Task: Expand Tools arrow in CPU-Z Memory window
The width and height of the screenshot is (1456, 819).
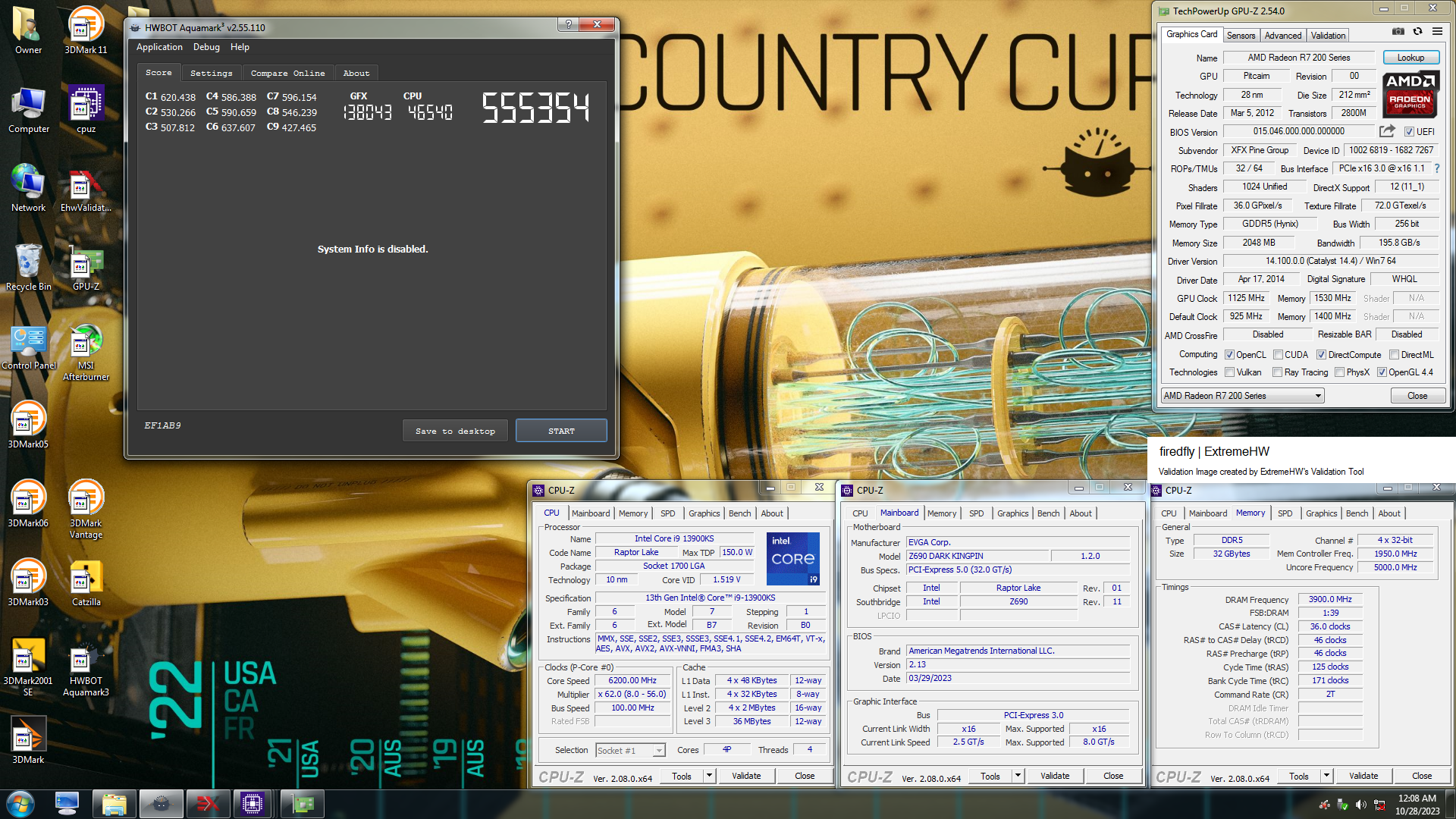Action: 1326,776
